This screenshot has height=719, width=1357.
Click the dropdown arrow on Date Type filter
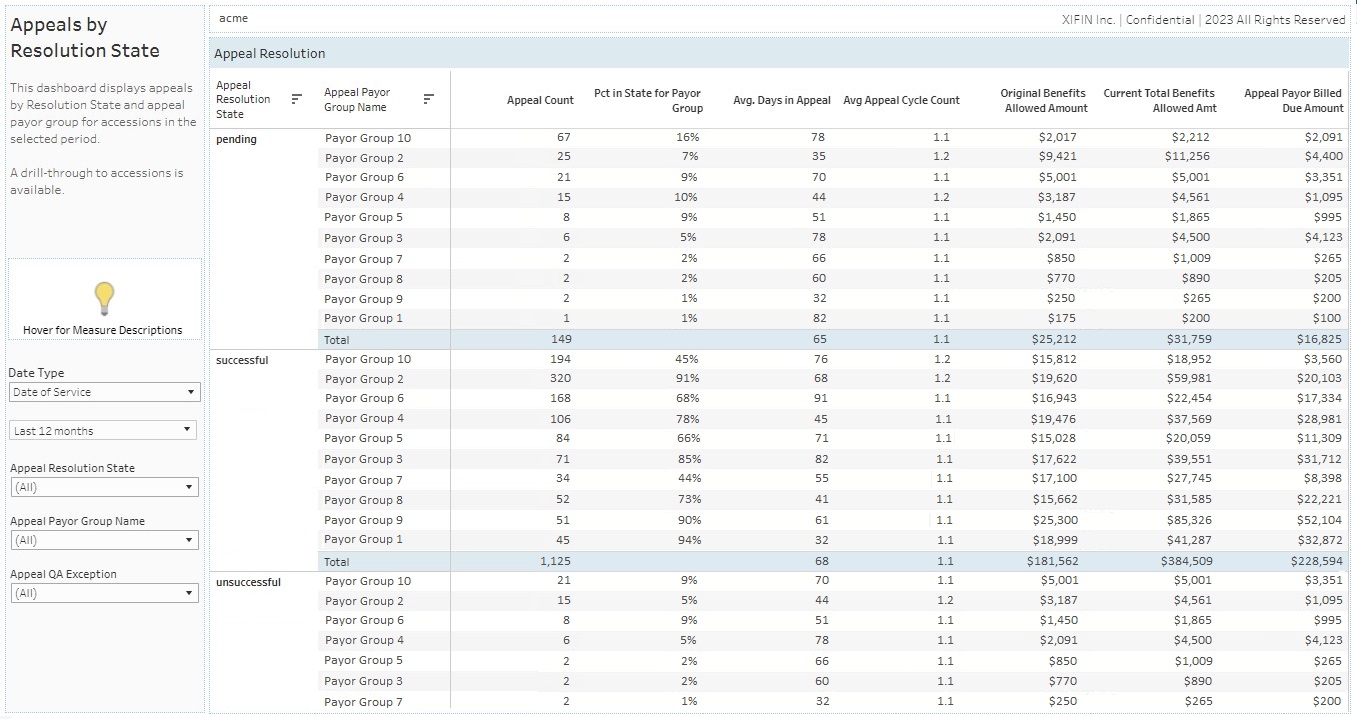[x=192, y=392]
